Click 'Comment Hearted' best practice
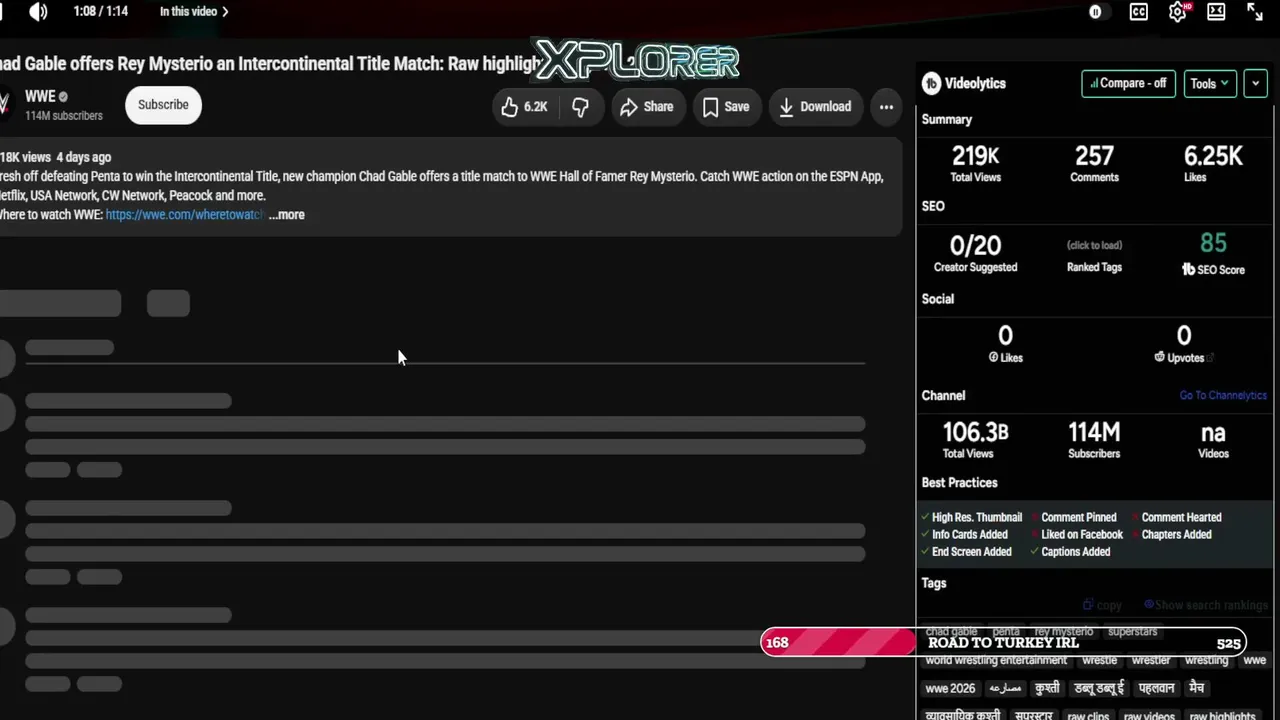The height and width of the screenshot is (720, 1280). pos(1181,518)
